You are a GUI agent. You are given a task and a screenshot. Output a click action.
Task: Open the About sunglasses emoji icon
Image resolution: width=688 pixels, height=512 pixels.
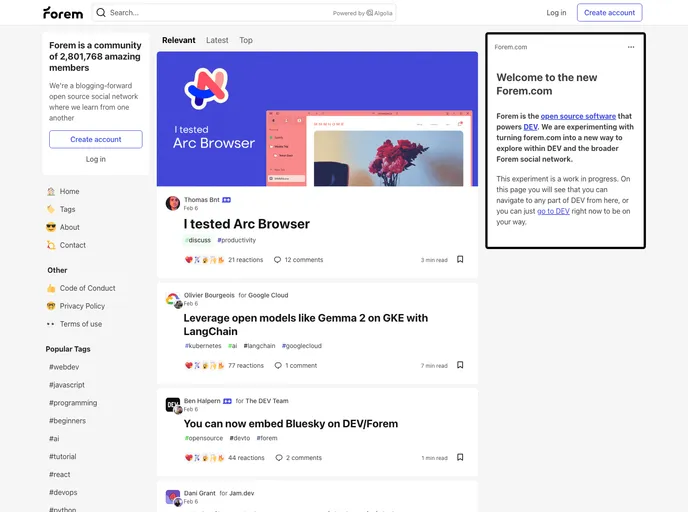[x=51, y=227]
